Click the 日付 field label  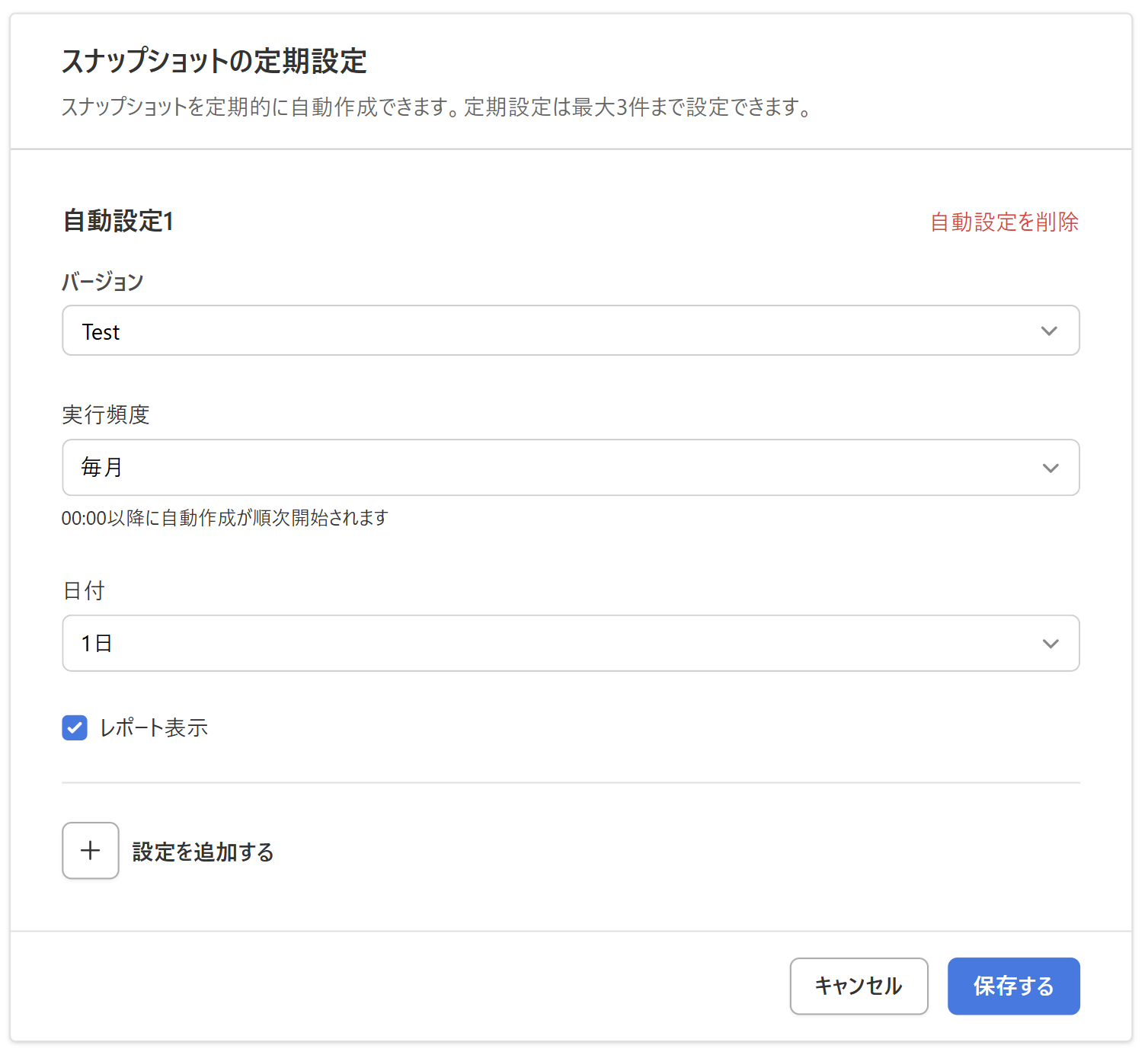point(83,590)
